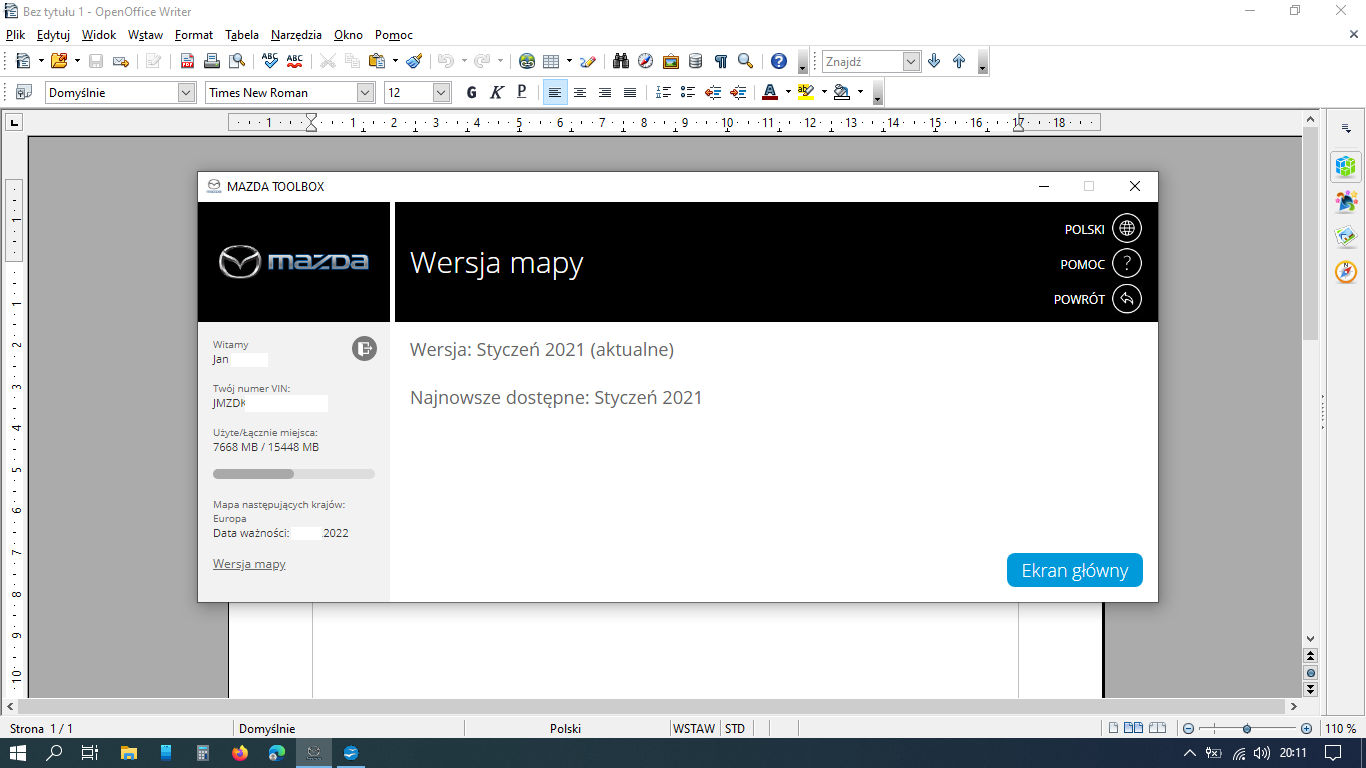This screenshot has height=768, width=1366.
Task: Expand the Times New Roman font dropdown
Action: (365, 92)
